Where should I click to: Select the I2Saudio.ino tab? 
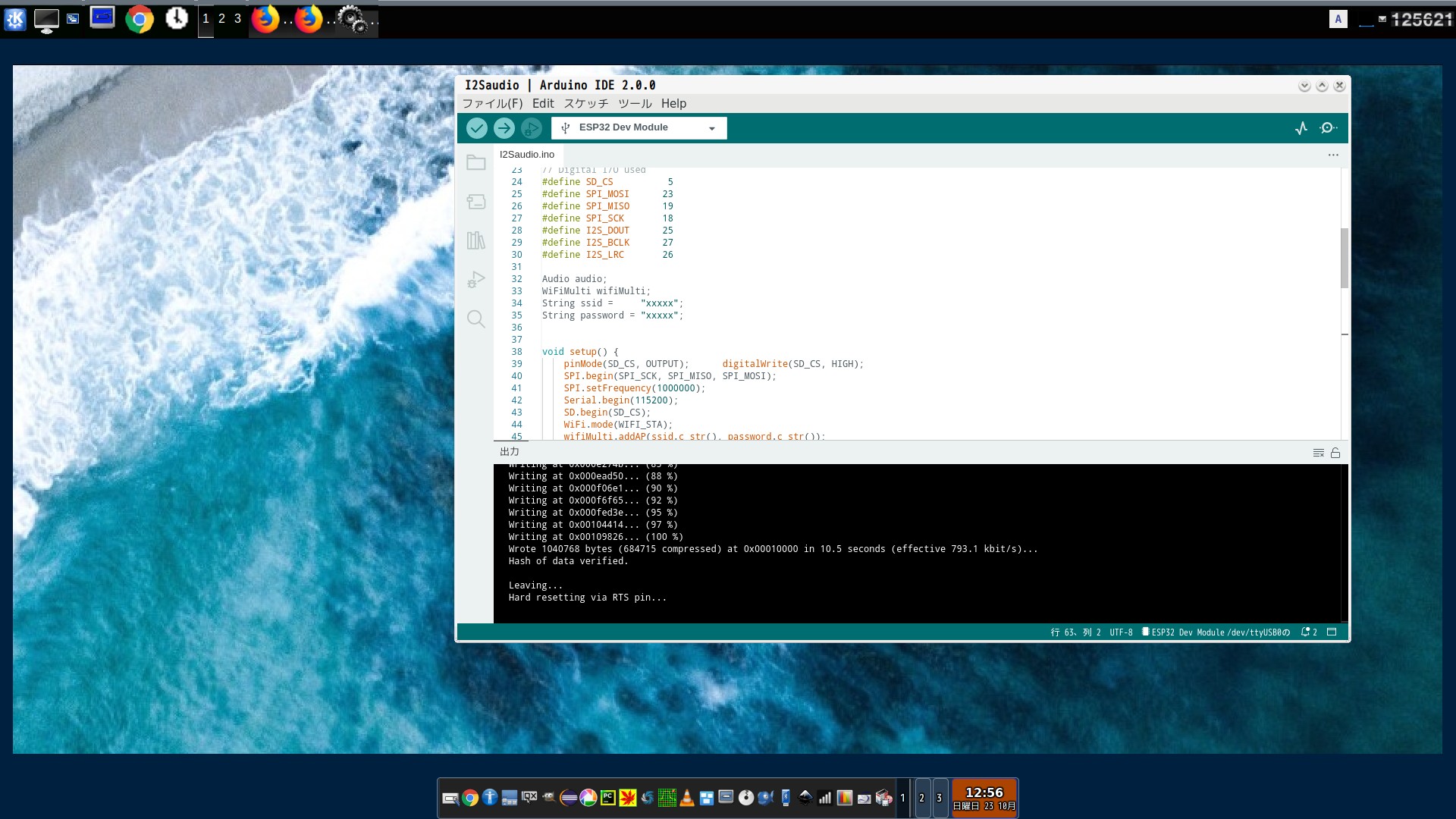click(526, 154)
